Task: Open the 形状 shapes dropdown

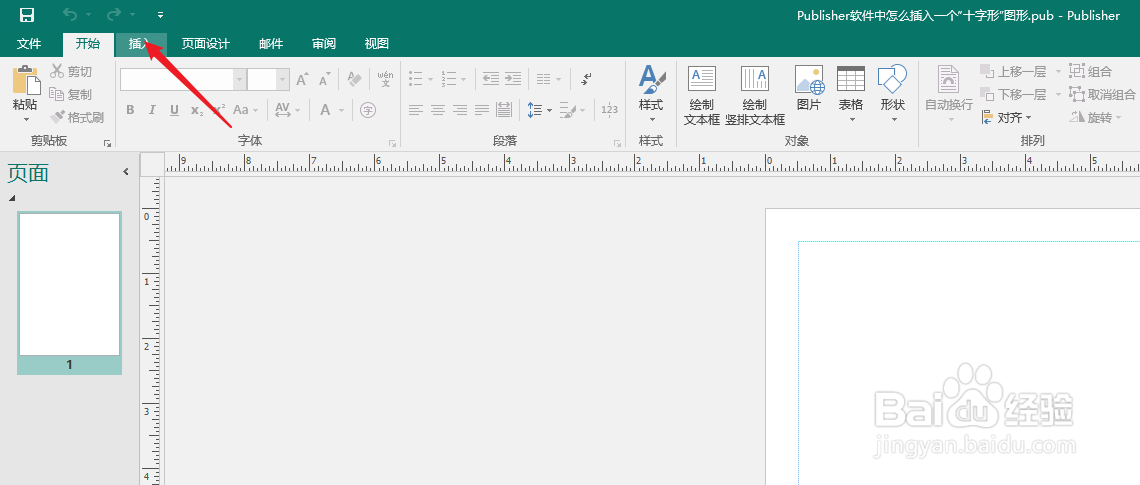Action: (892, 95)
